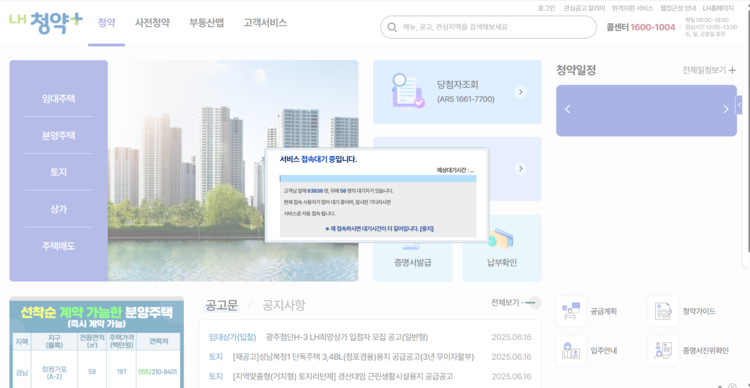This screenshot has width=750, height=388.
Task: Click phone number 055)210-8401
Action: 157,372
